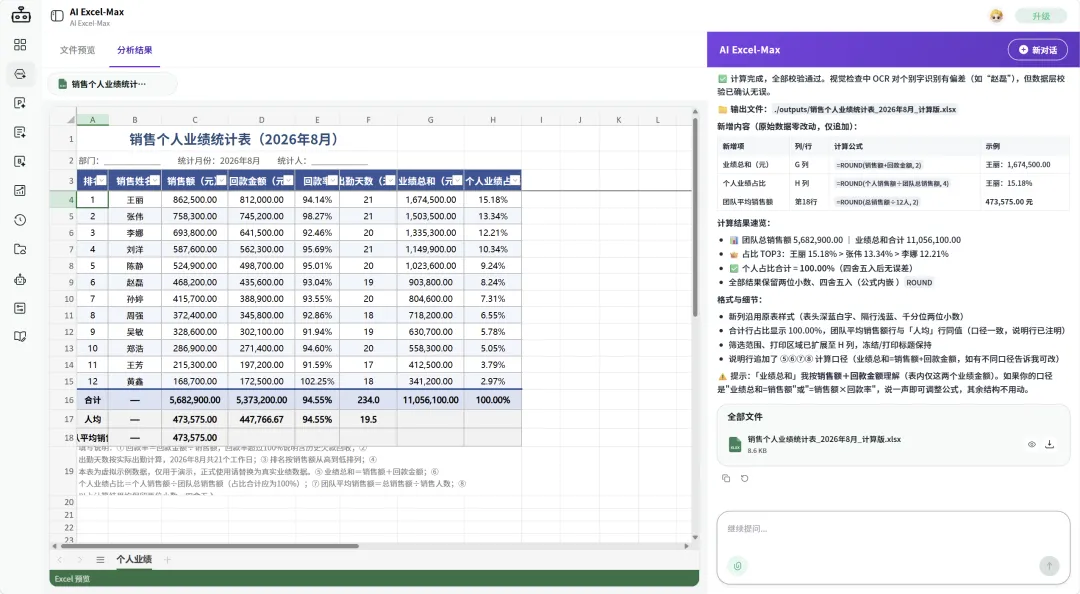Preview the output file with eye icon
Screen dimensions: 1080x594
pos(1032,444)
